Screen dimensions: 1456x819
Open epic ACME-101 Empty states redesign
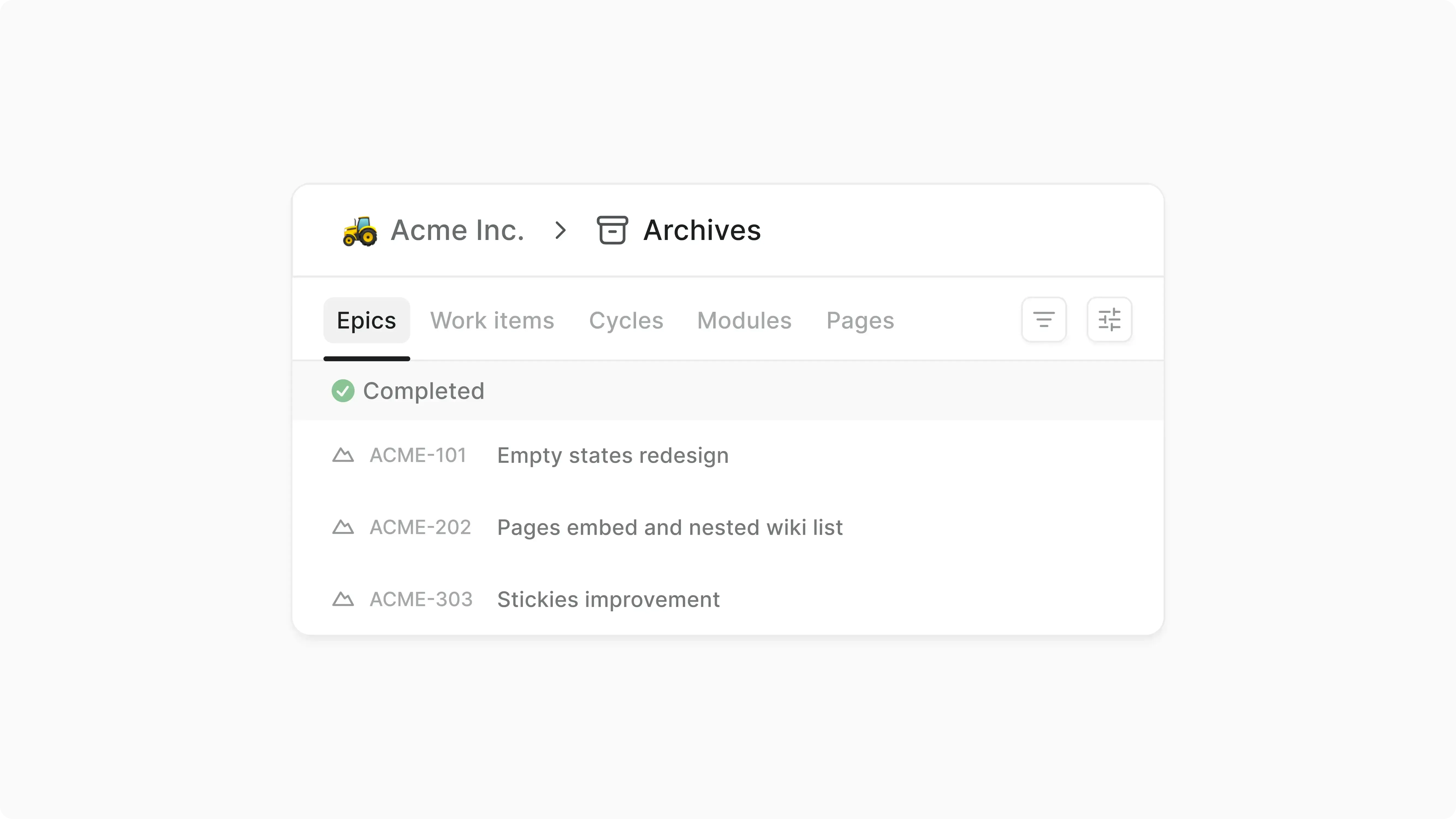point(613,455)
